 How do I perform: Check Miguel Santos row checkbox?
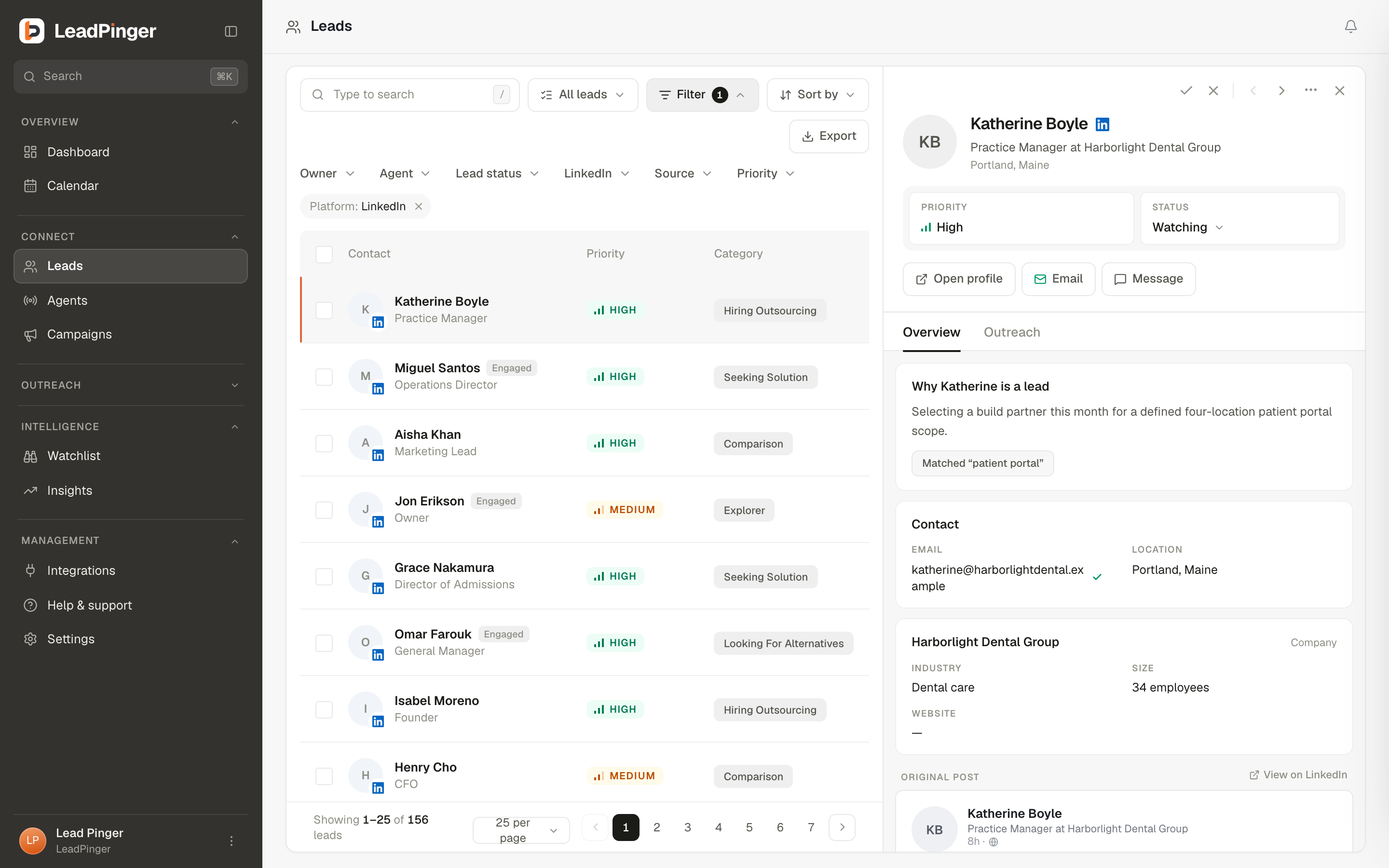[x=324, y=377]
